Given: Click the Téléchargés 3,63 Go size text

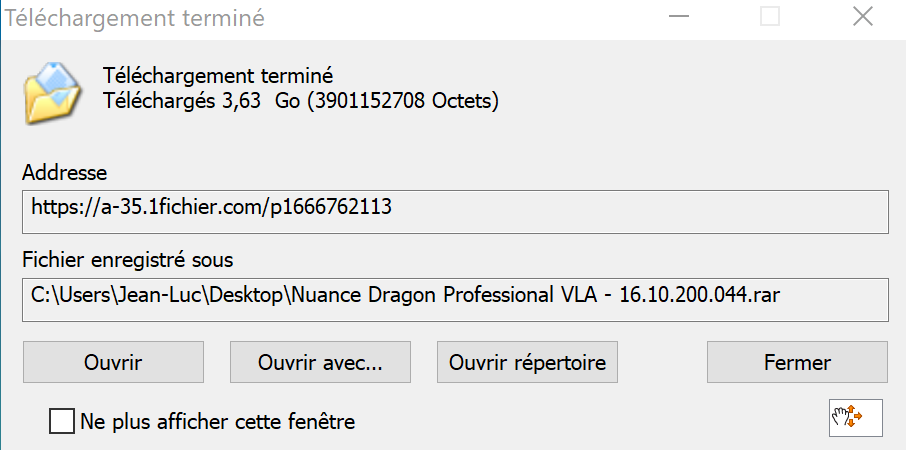Looking at the screenshot, I should (190, 100).
